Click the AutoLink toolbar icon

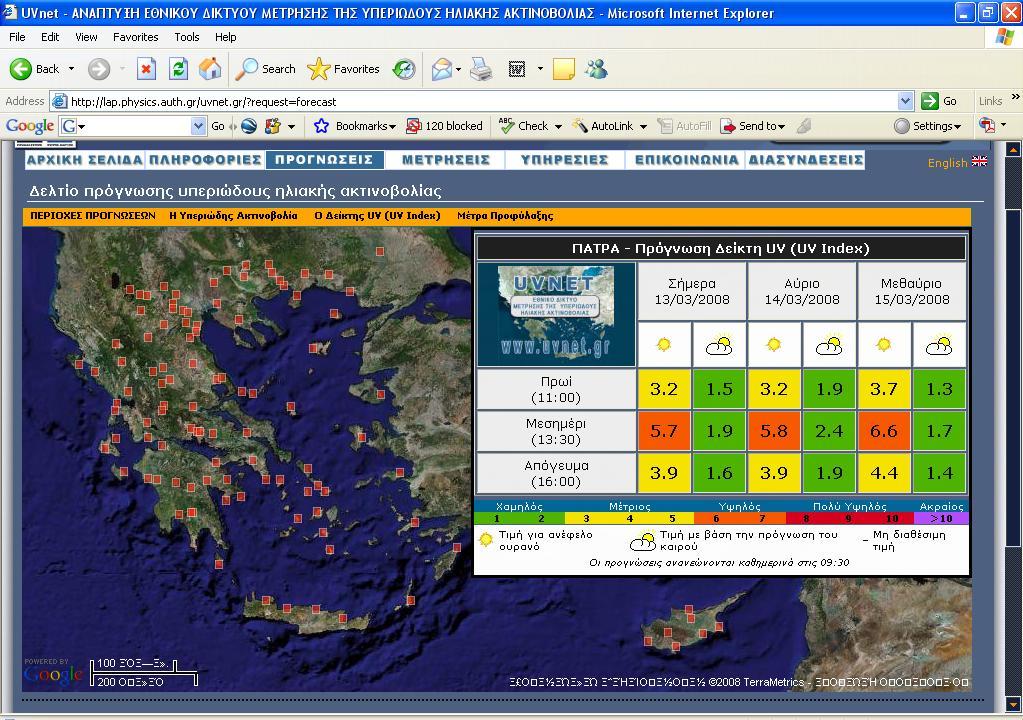pos(579,126)
